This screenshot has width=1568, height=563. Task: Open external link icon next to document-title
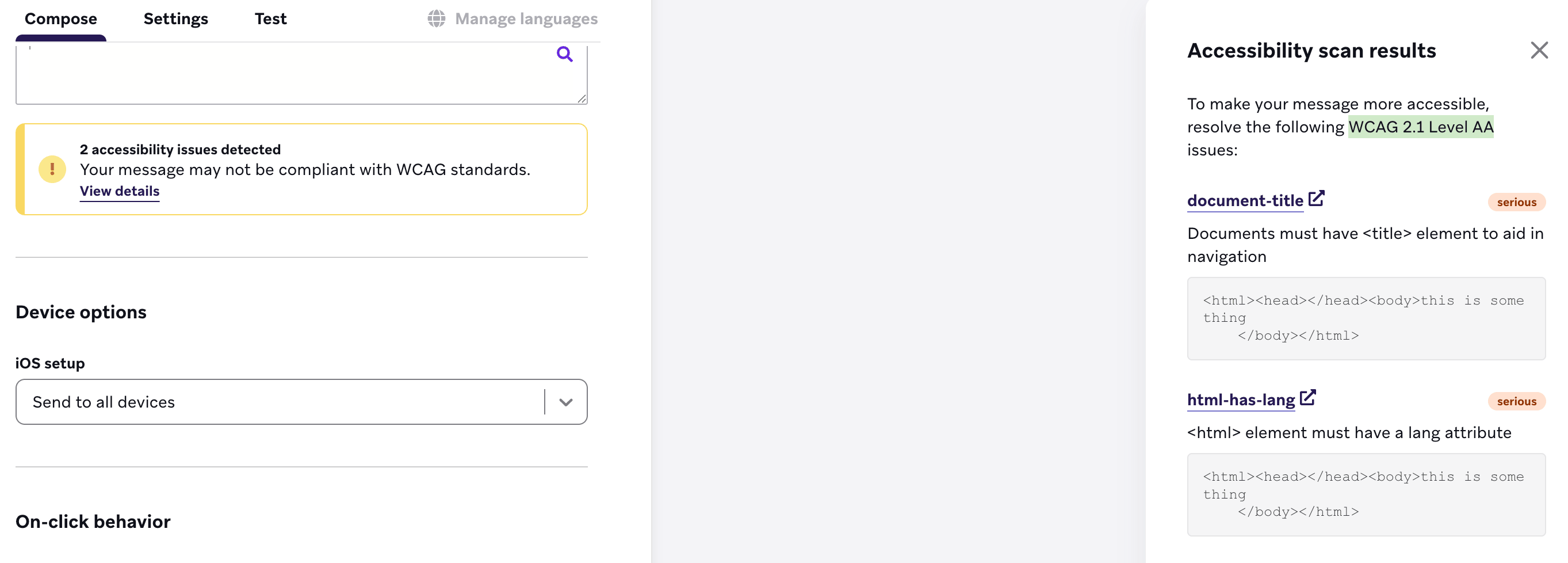click(1316, 199)
